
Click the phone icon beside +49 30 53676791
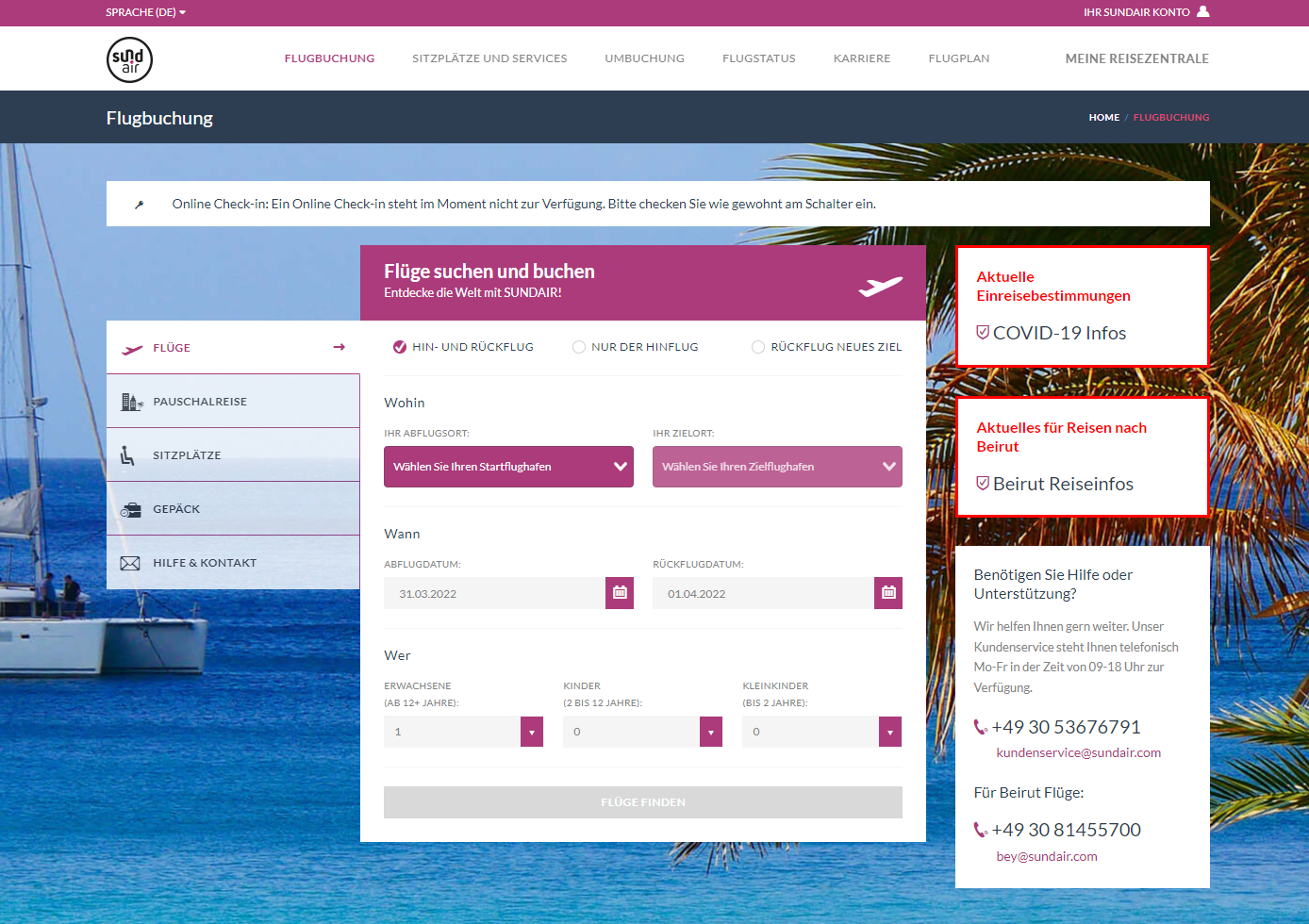(981, 727)
